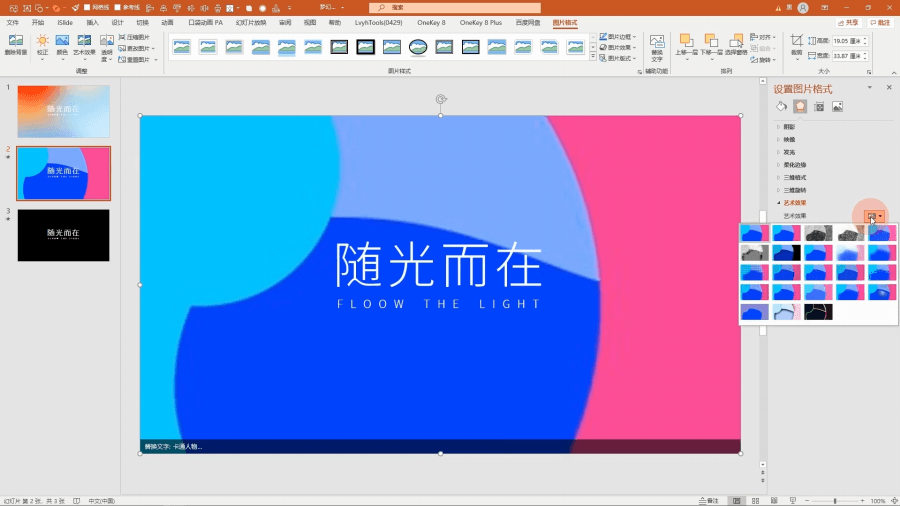Open the 口袋动画 PA tab
Screen dimensions: 900x506
(x=205, y=22)
